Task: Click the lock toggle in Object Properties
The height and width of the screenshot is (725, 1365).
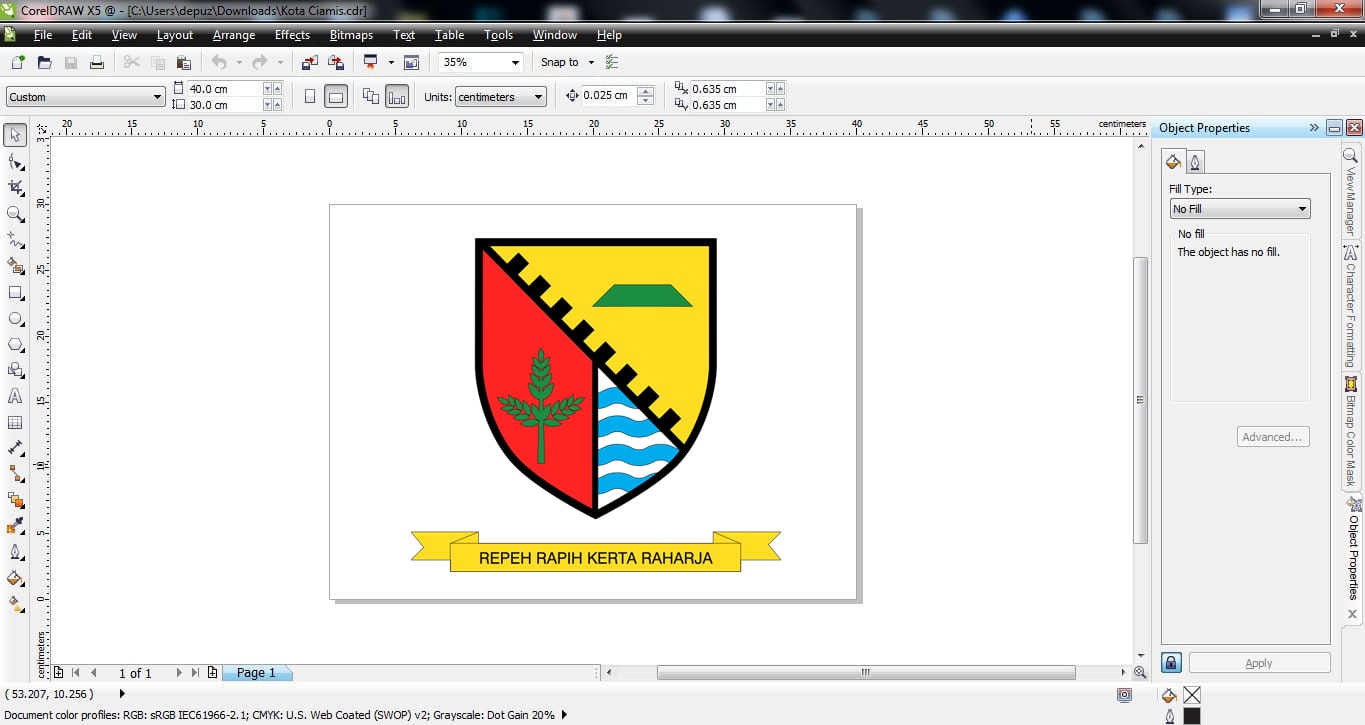Action: [x=1170, y=662]
